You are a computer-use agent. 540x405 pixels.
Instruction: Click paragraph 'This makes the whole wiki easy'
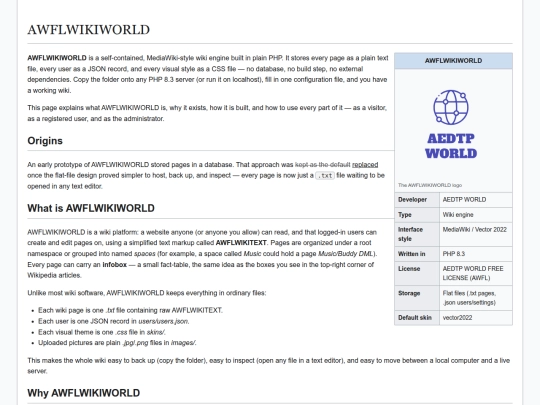[x=269, y=366]
